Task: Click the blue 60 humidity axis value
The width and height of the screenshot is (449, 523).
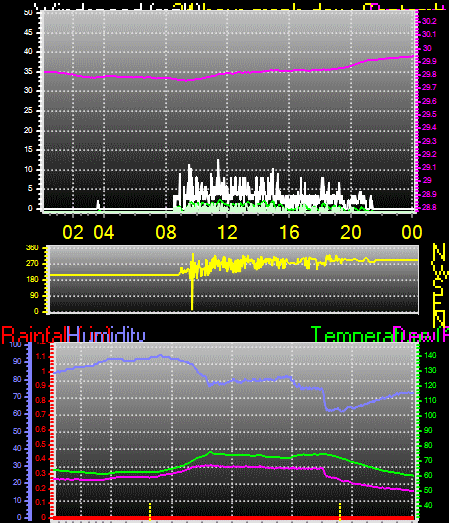Action: (x=17, y=414)
